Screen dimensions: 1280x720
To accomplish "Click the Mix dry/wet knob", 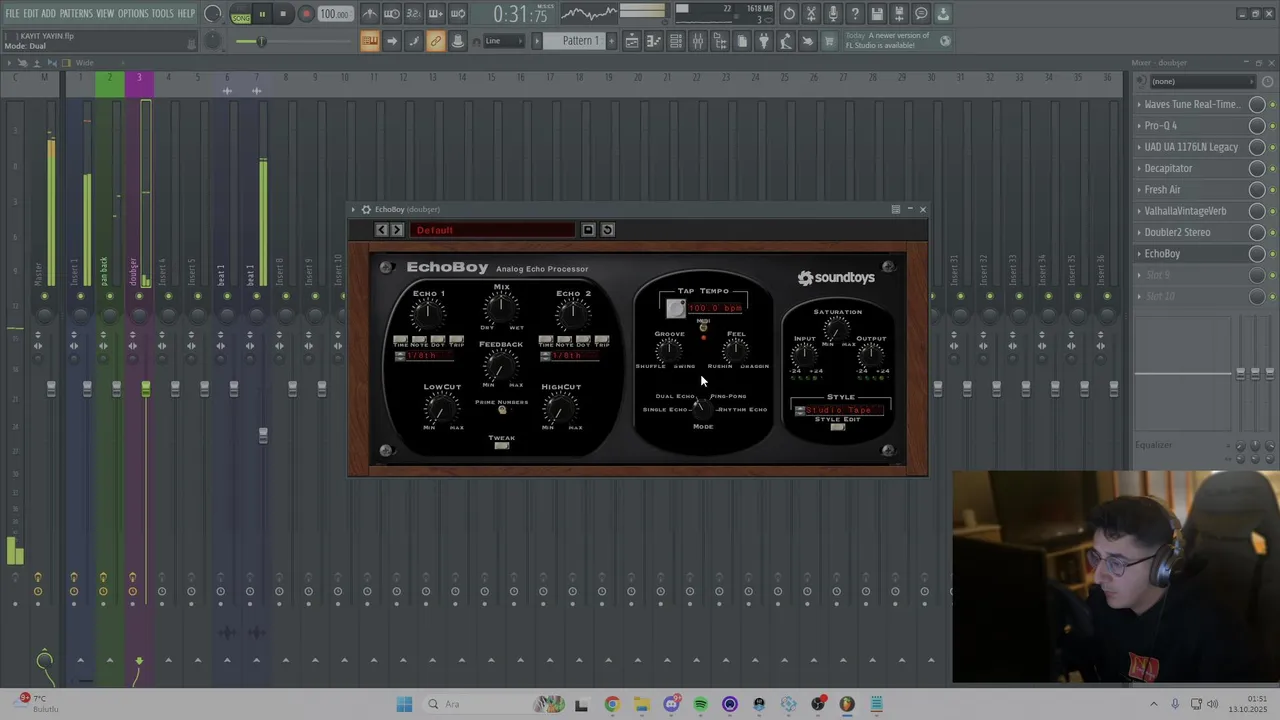I will point(501,309).
